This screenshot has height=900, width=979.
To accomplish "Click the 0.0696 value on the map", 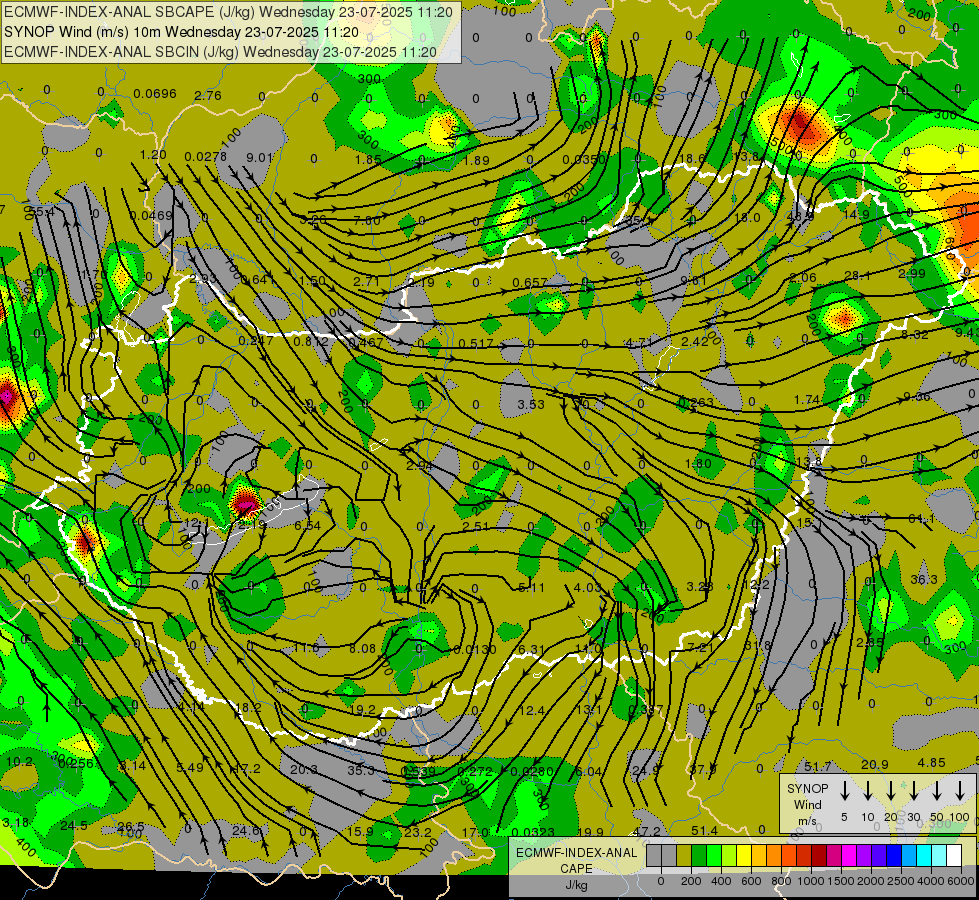I will click(155, 94).
